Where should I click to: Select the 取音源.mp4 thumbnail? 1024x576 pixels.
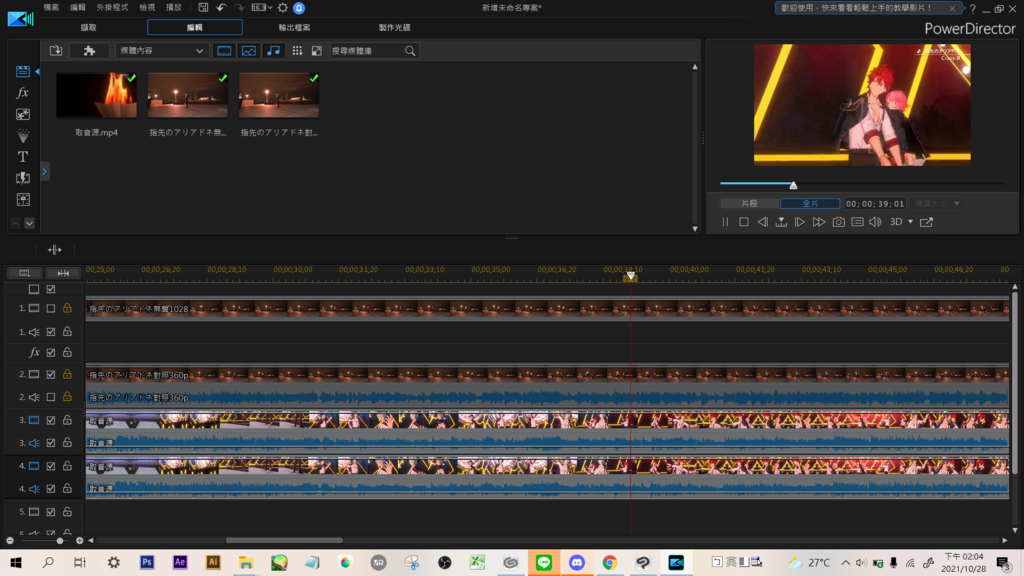click(97, 95)
